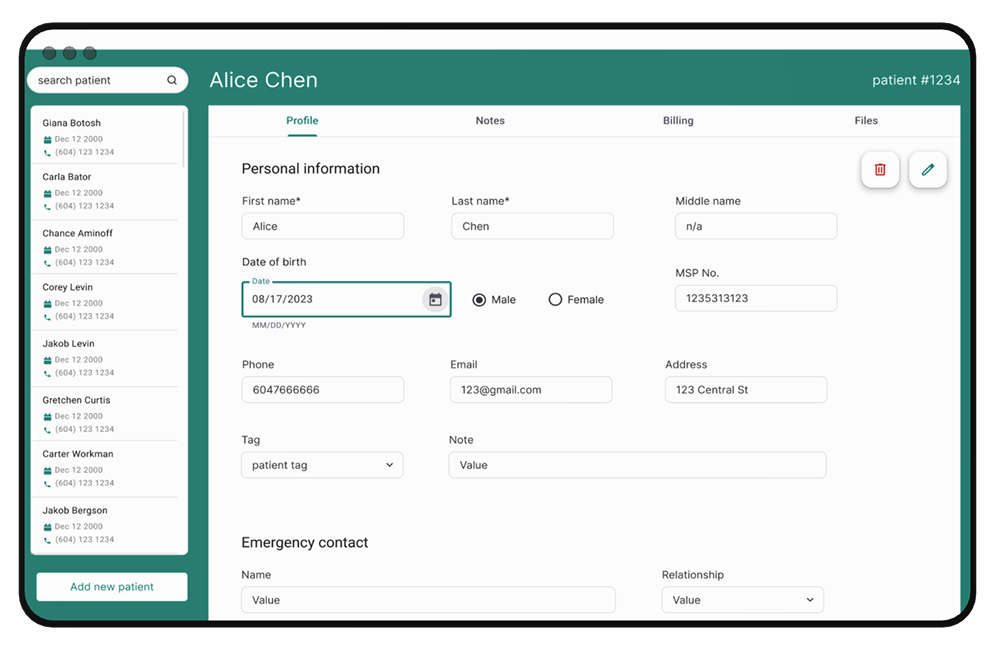Click the Emergency contact Name field
This screenshot has width=991, height=650.
tap(428, 600)
